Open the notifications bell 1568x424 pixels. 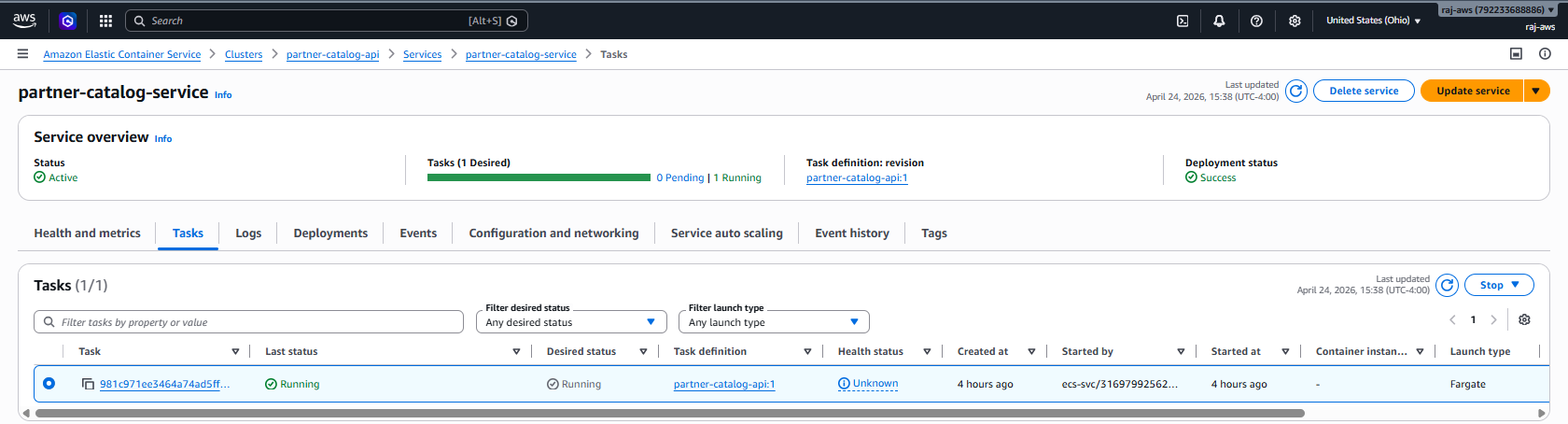tap(1219, 21)
